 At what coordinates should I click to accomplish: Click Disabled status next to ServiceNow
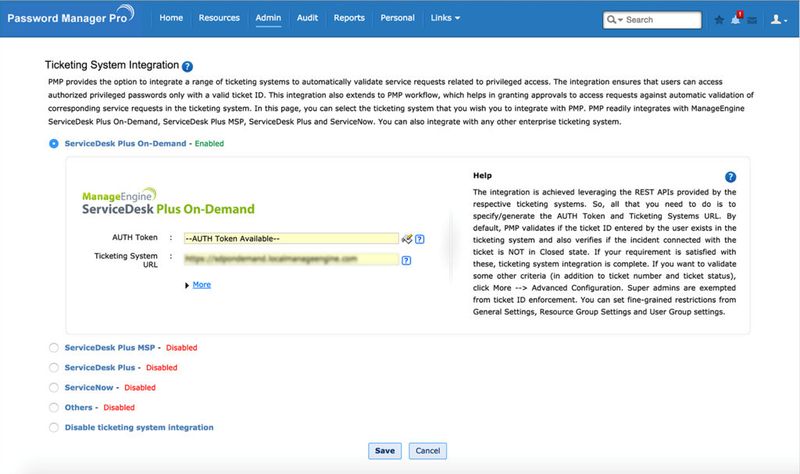tap(140, 387)
